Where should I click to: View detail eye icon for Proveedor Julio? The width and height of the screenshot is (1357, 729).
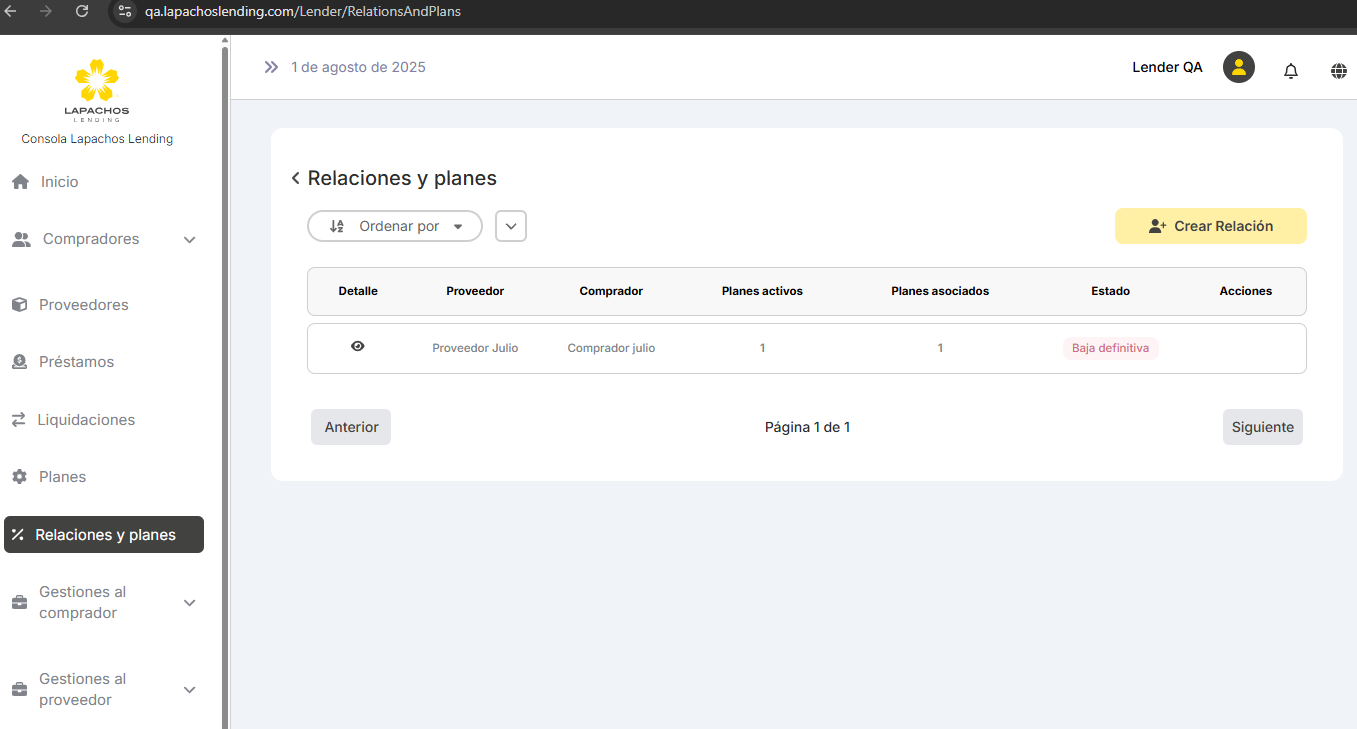pyautogui.click(x=358, y=346)
